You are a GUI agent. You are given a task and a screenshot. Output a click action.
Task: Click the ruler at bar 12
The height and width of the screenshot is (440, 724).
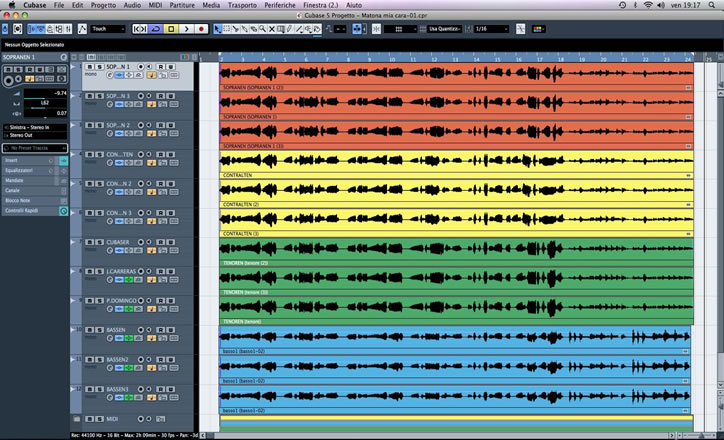coord(434,58)
